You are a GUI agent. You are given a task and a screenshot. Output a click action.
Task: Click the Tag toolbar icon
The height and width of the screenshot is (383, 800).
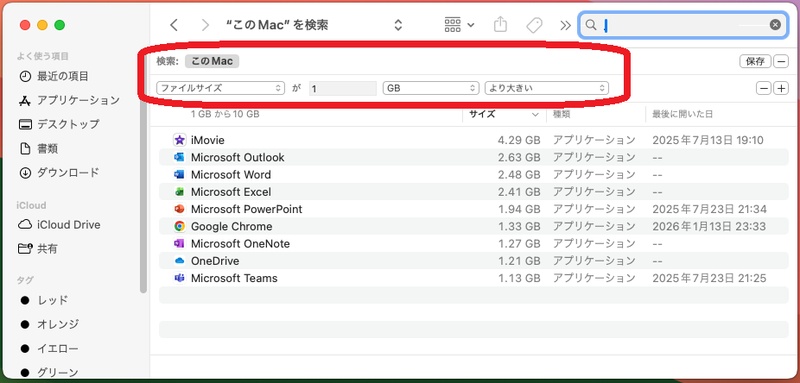click(x=534, y=25)
